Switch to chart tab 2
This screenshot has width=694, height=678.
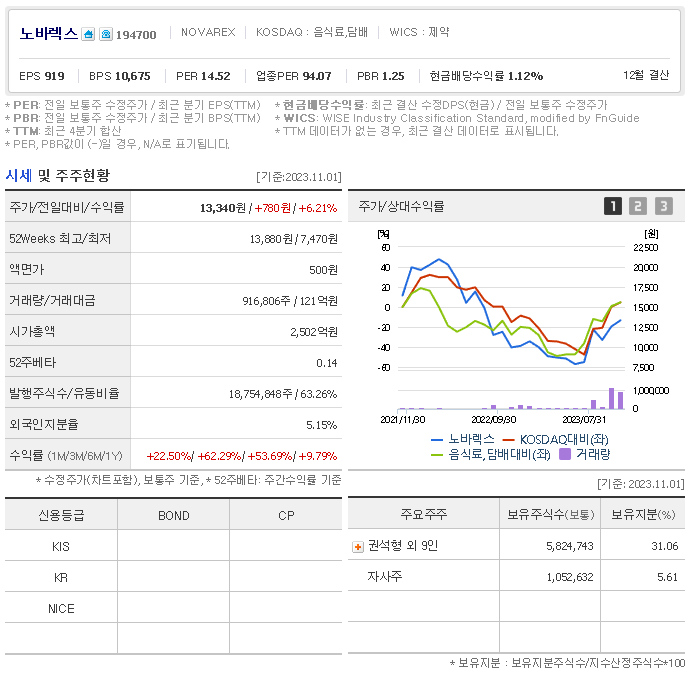(x=638, y=206)
